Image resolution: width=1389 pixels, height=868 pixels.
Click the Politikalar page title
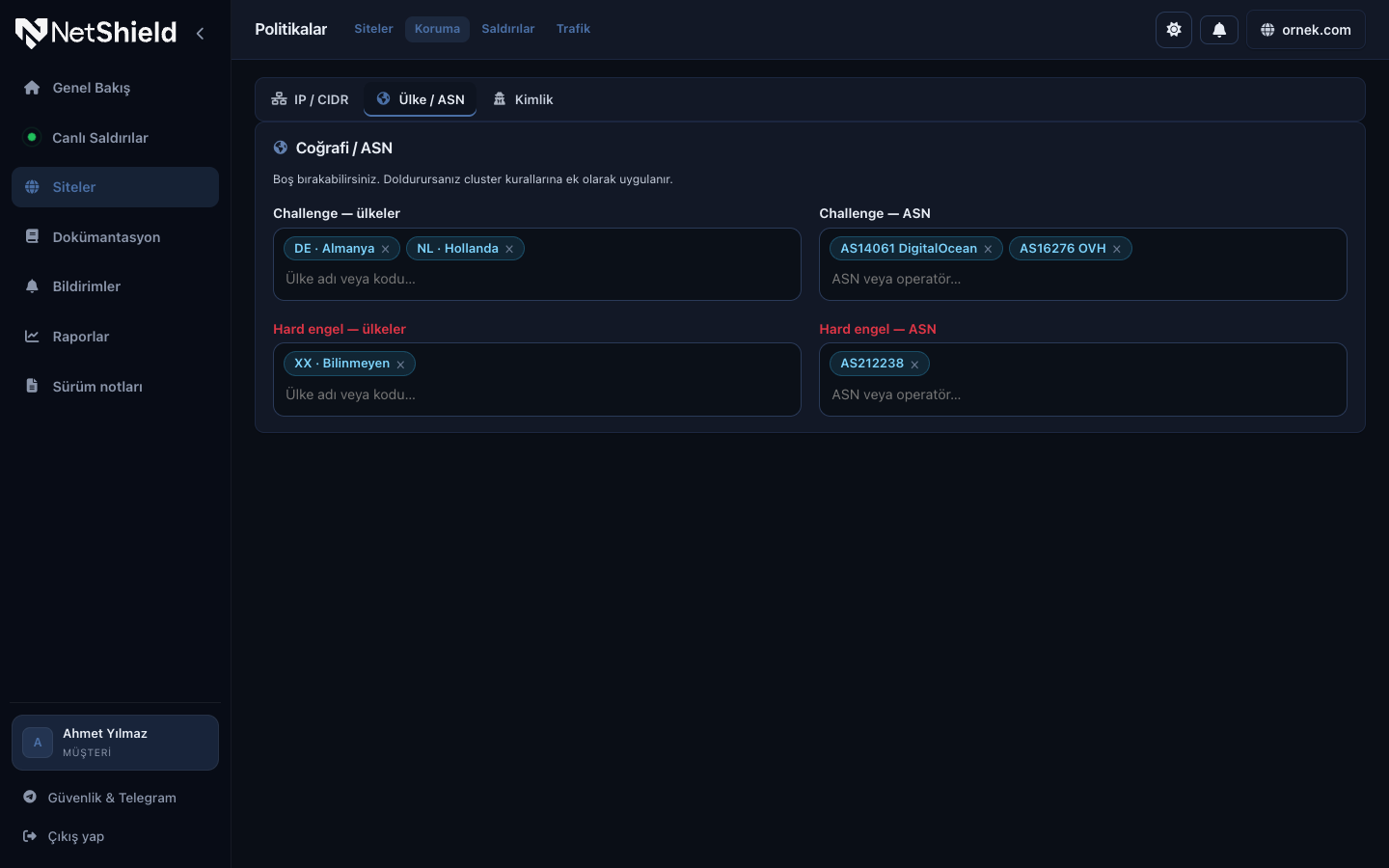click(x=291, y=29)
